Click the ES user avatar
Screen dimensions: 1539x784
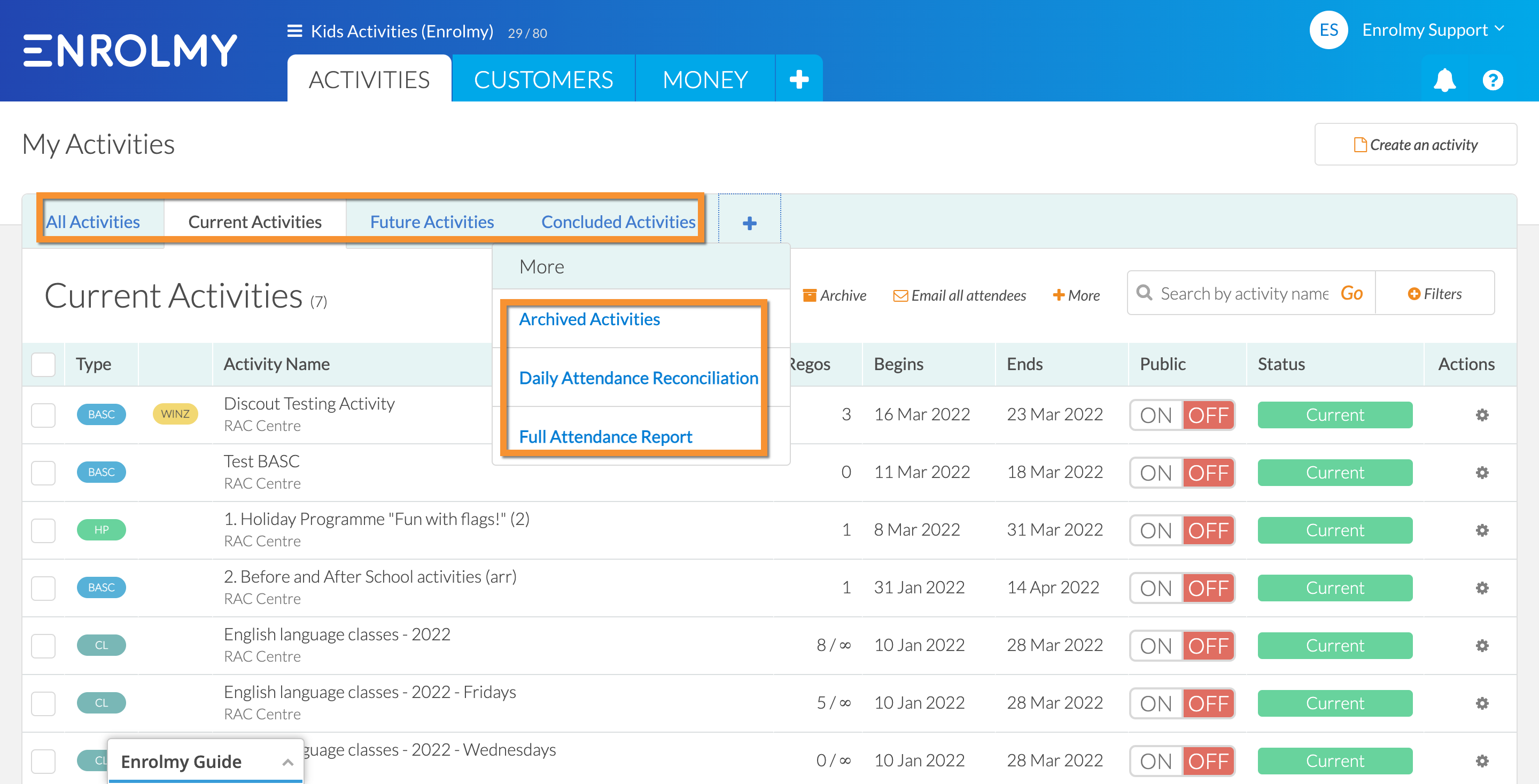click(1328, 30)
